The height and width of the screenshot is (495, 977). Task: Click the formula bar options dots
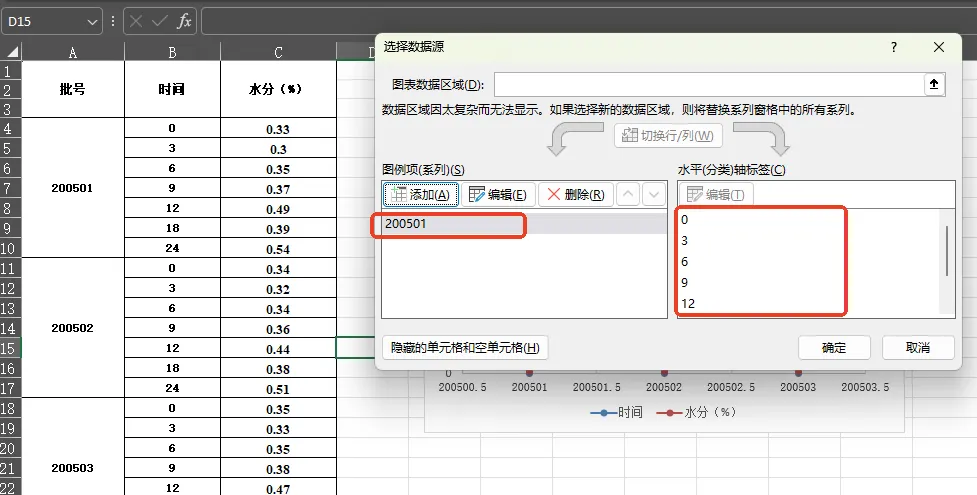click(x=113, y=21)
